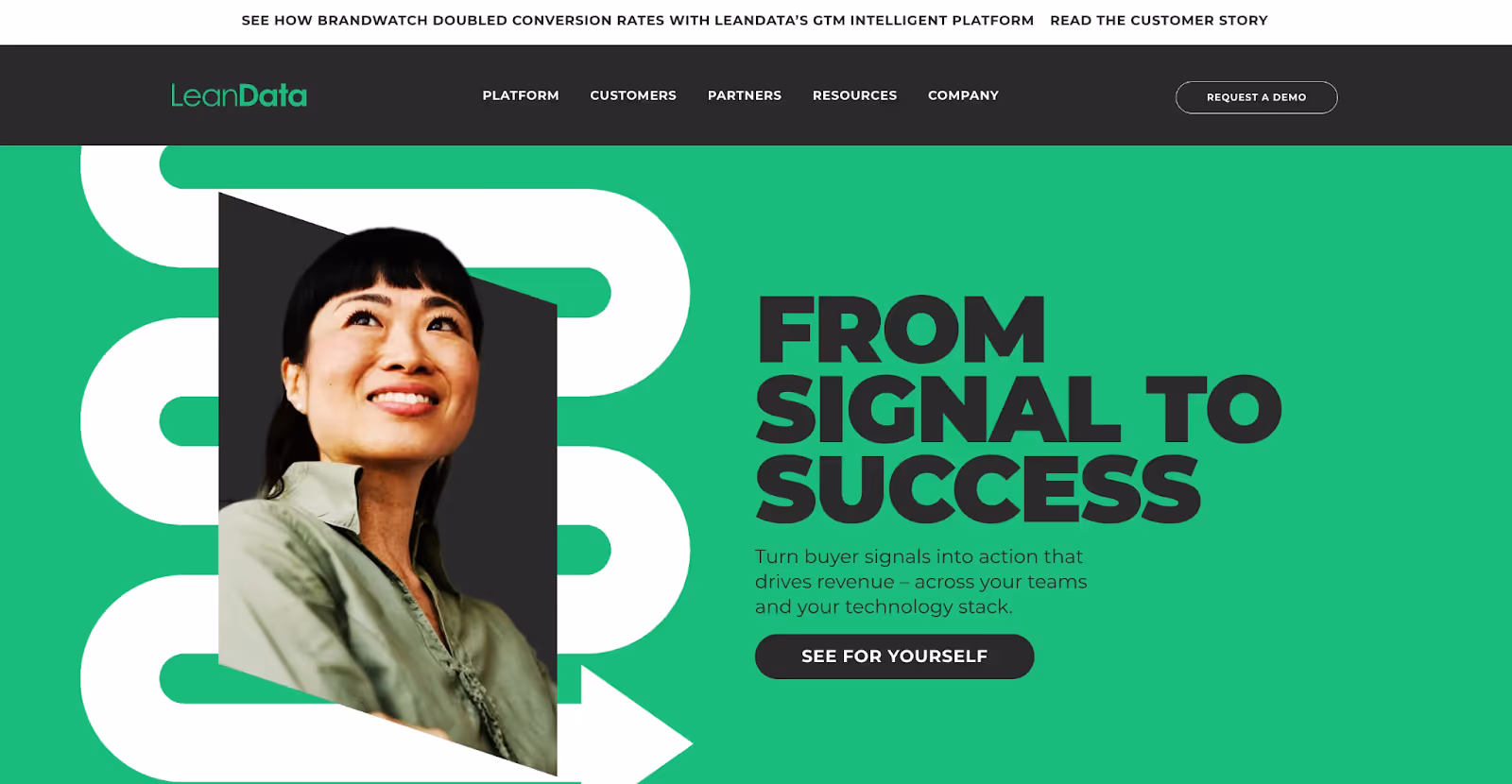Screen dimensions: 1512x784
Task: Open the Resources navigation item
Action: pyautogui.click(x=854, y=95)
